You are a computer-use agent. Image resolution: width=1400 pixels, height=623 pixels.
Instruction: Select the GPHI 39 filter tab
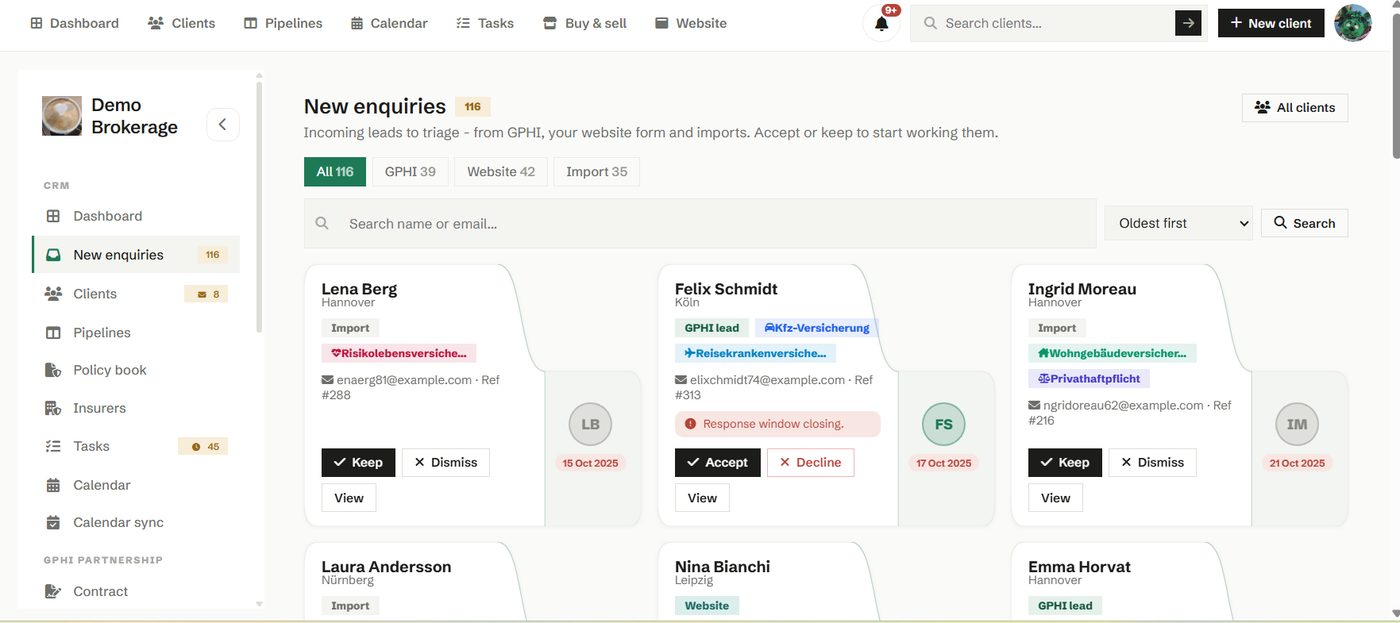(410, 172)
